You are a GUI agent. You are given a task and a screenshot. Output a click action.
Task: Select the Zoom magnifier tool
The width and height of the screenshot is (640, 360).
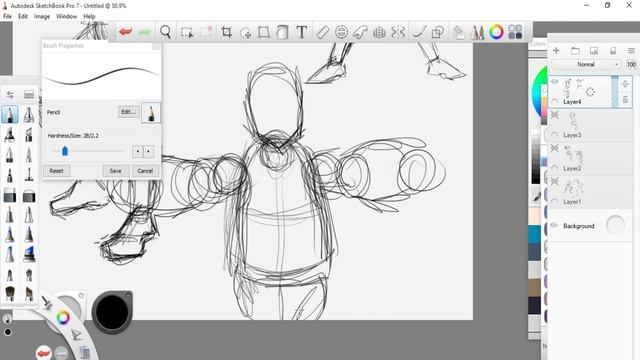point(165,32)
